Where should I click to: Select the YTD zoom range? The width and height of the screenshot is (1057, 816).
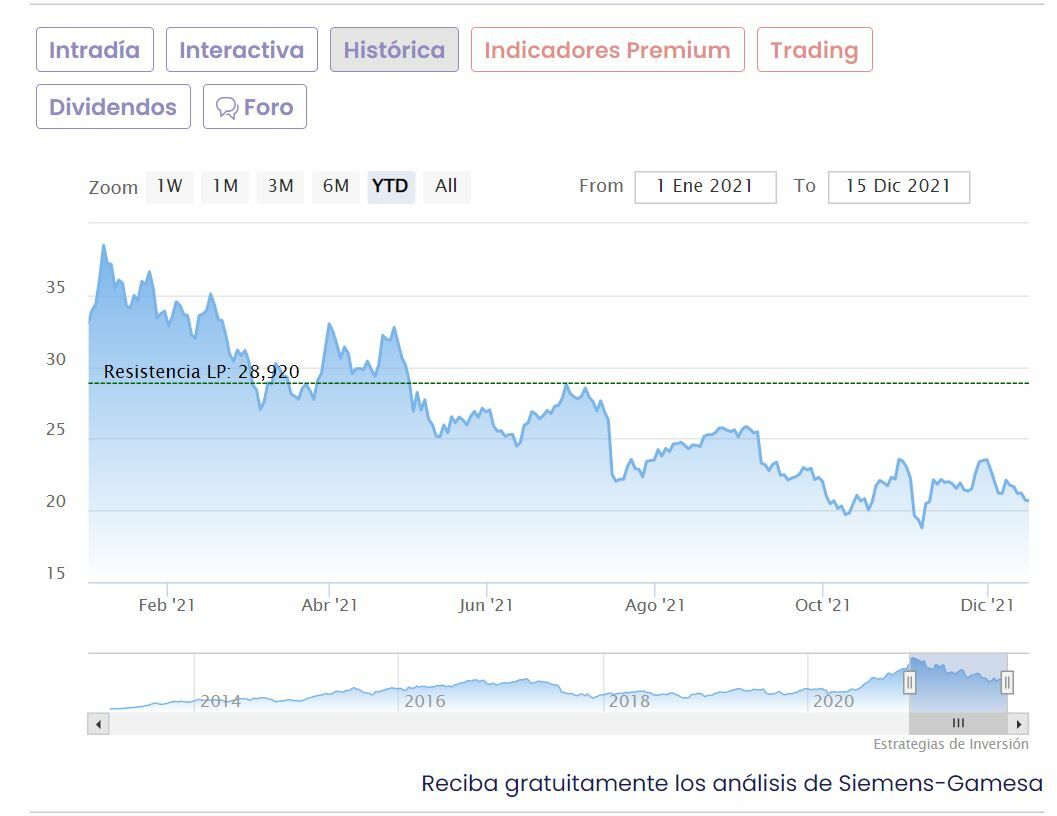point(390,186)
